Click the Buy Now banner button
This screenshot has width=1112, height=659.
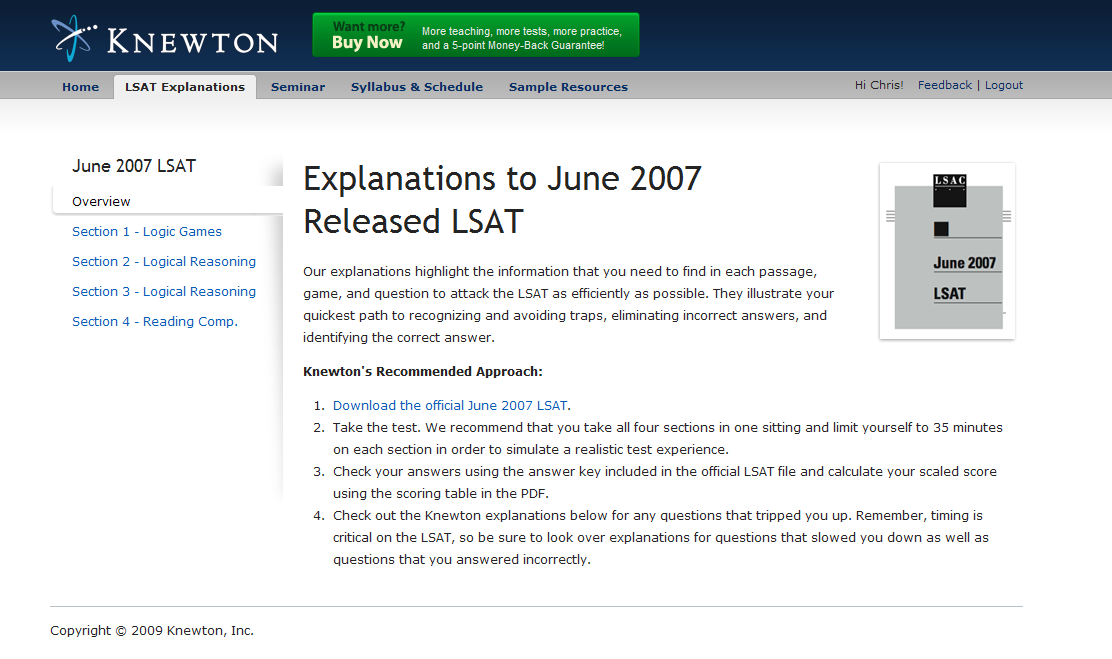tap(476, 35)
